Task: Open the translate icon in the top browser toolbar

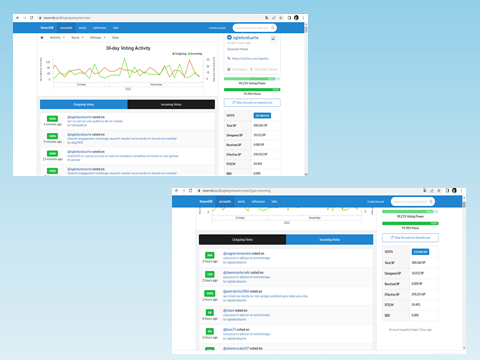Action: tap(267, 18)
